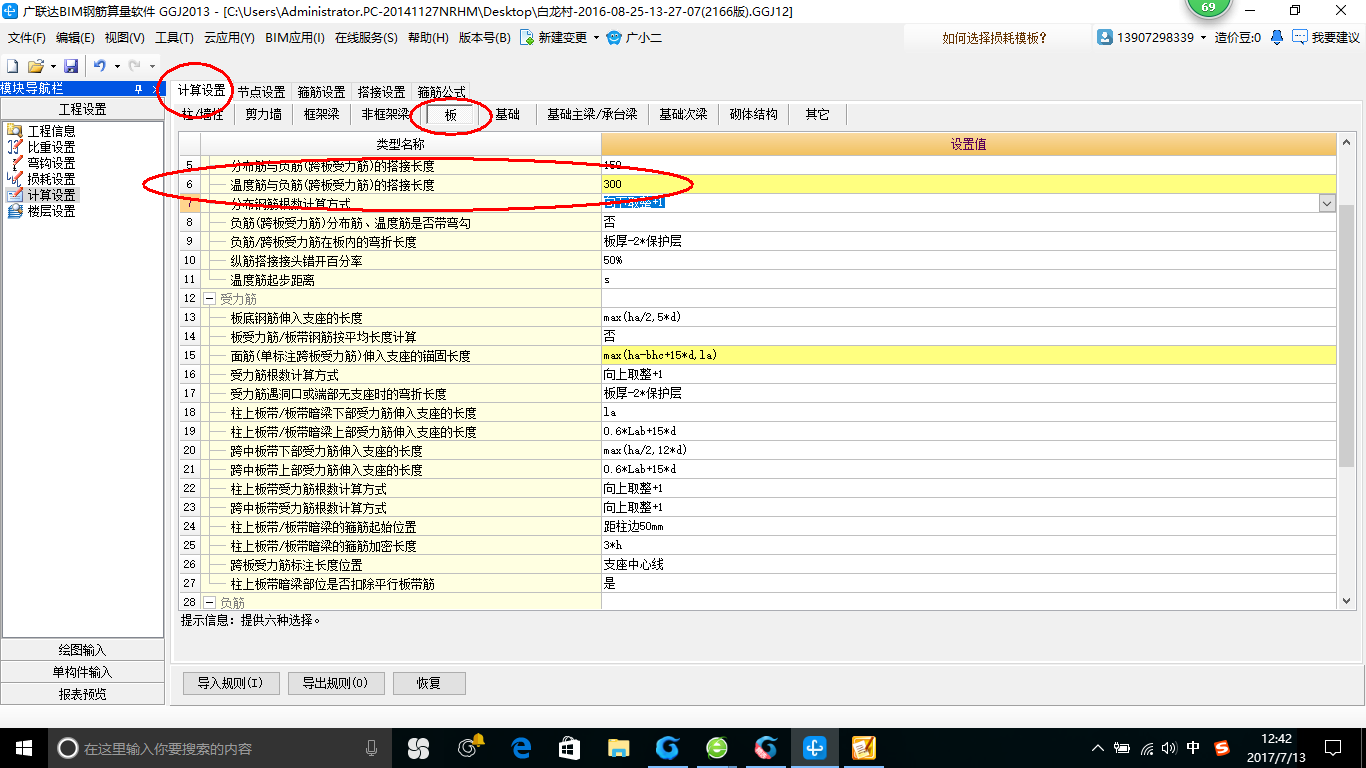Viewport: 1366px width, 768px height.
Task: Open File Explorer from the taskbar
Action: pyautogui.click(x=619, y=747)
